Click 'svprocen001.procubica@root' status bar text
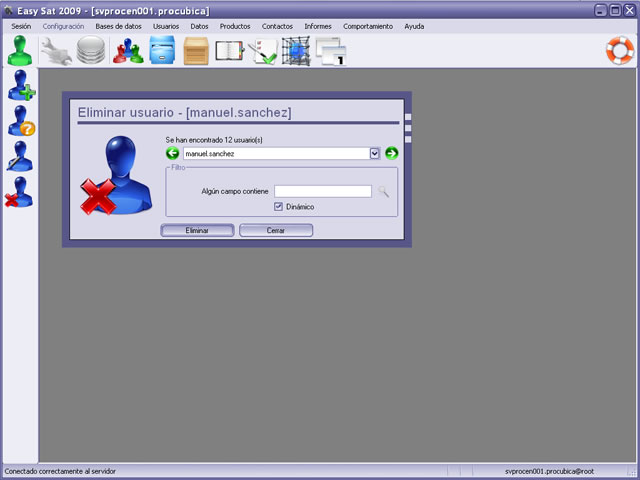The width and height of the screenshot is (640, 480). click(549, 471)
